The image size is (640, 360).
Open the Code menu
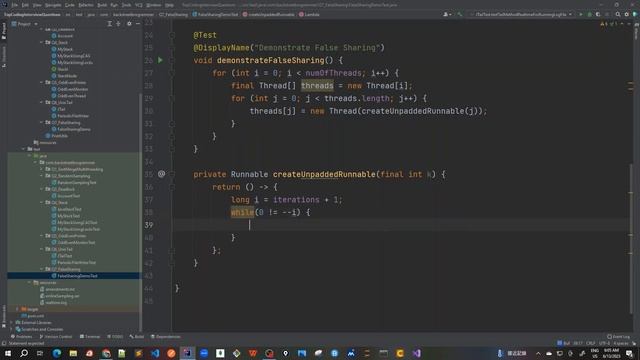tap(70, 5)
